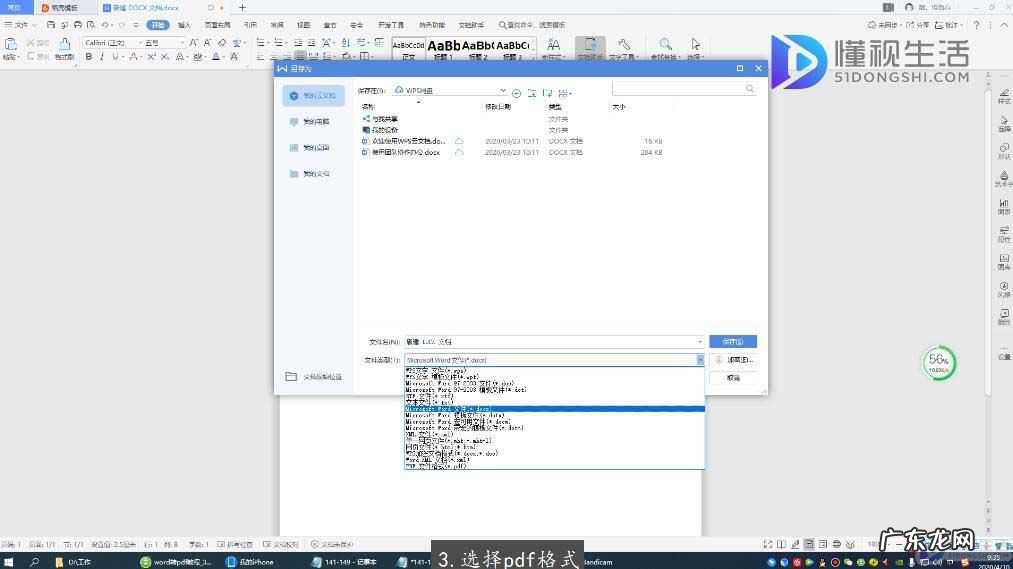Image resolution: width=1013 pixels, height=569 pixels.
Task: Click new folder icon in dialog toolbar
Action: [x=548, y=94]
